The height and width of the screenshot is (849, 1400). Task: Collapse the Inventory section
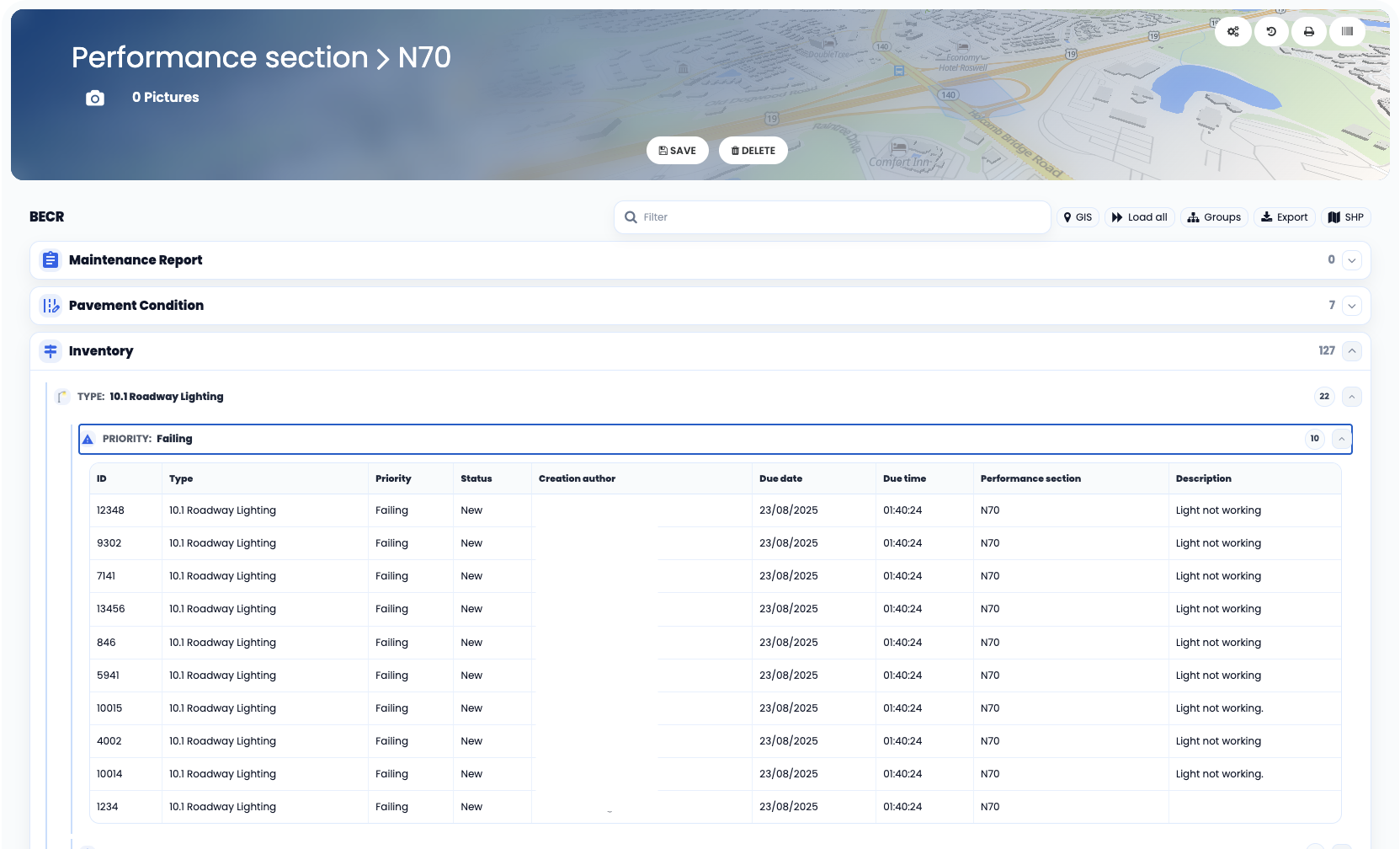pos(1352,350)
